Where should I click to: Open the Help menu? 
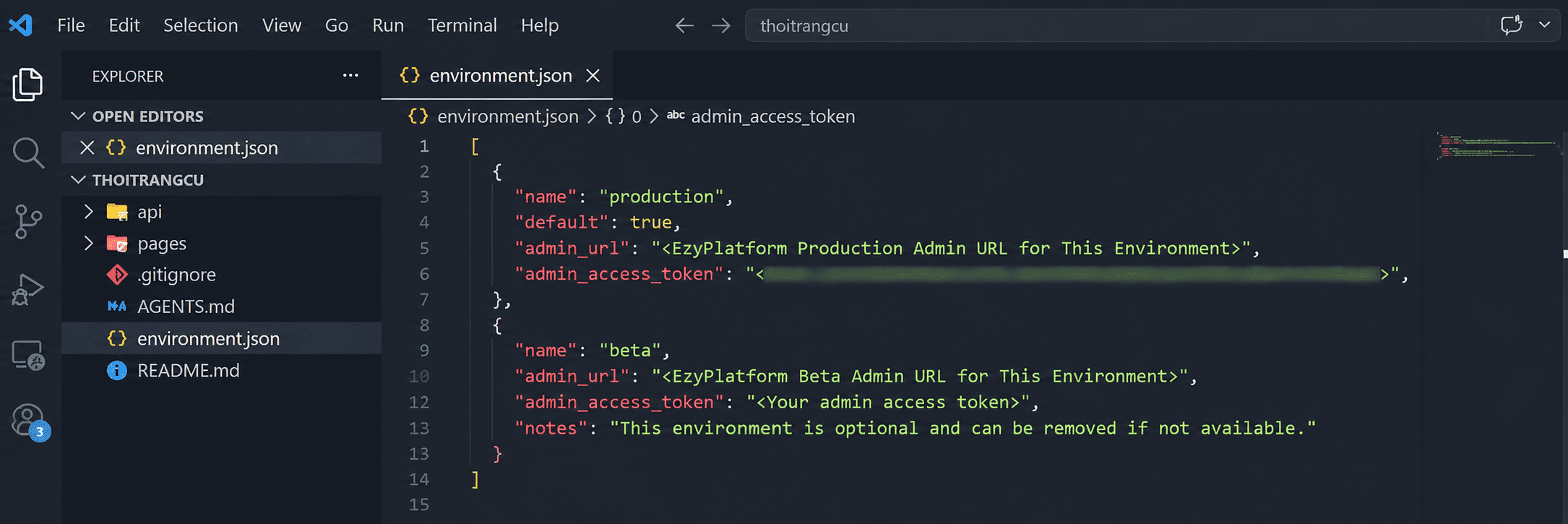coord(540,25)
